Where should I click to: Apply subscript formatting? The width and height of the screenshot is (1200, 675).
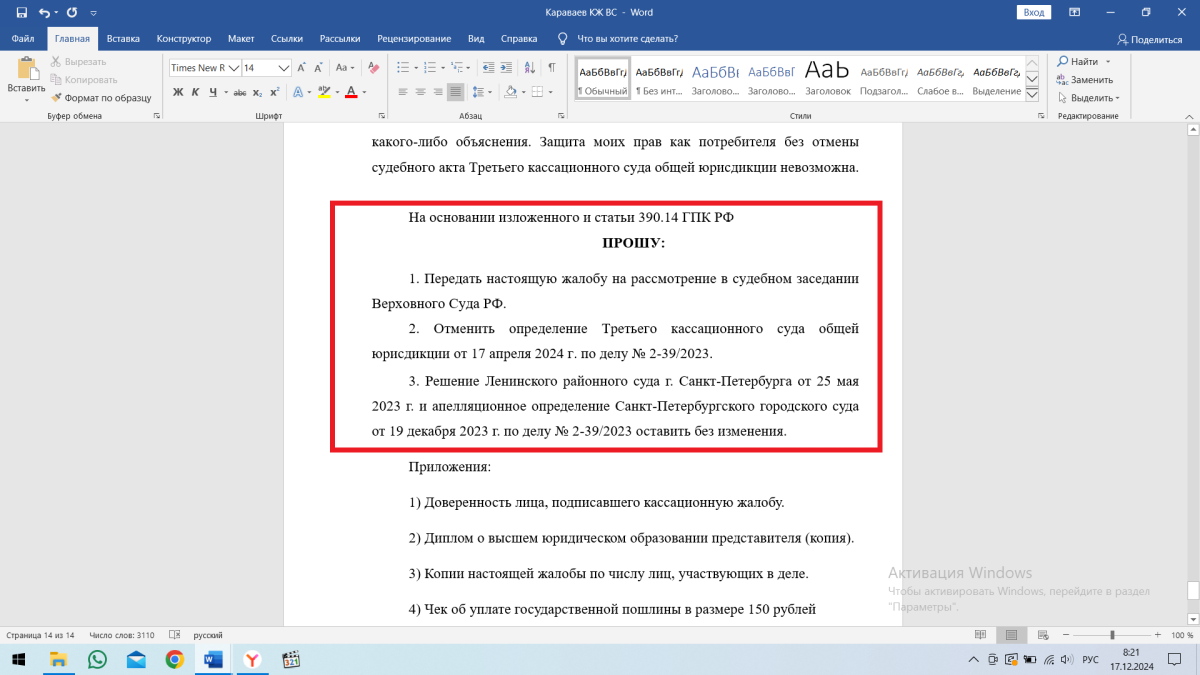pyautogui.click(x=257, y=92)
